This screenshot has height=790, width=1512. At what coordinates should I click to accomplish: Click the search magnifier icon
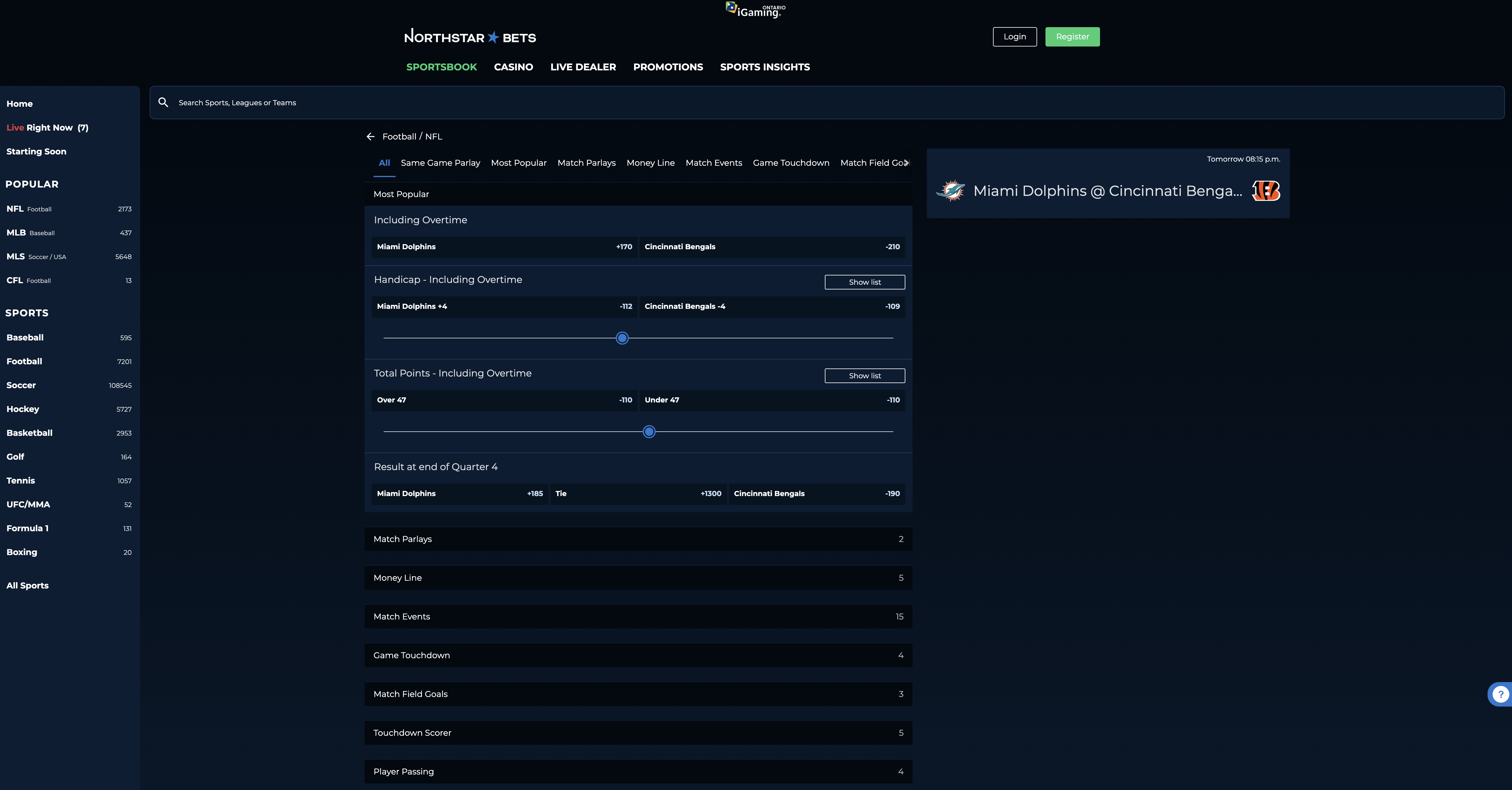pyautogui.click(x=164, y=103)
